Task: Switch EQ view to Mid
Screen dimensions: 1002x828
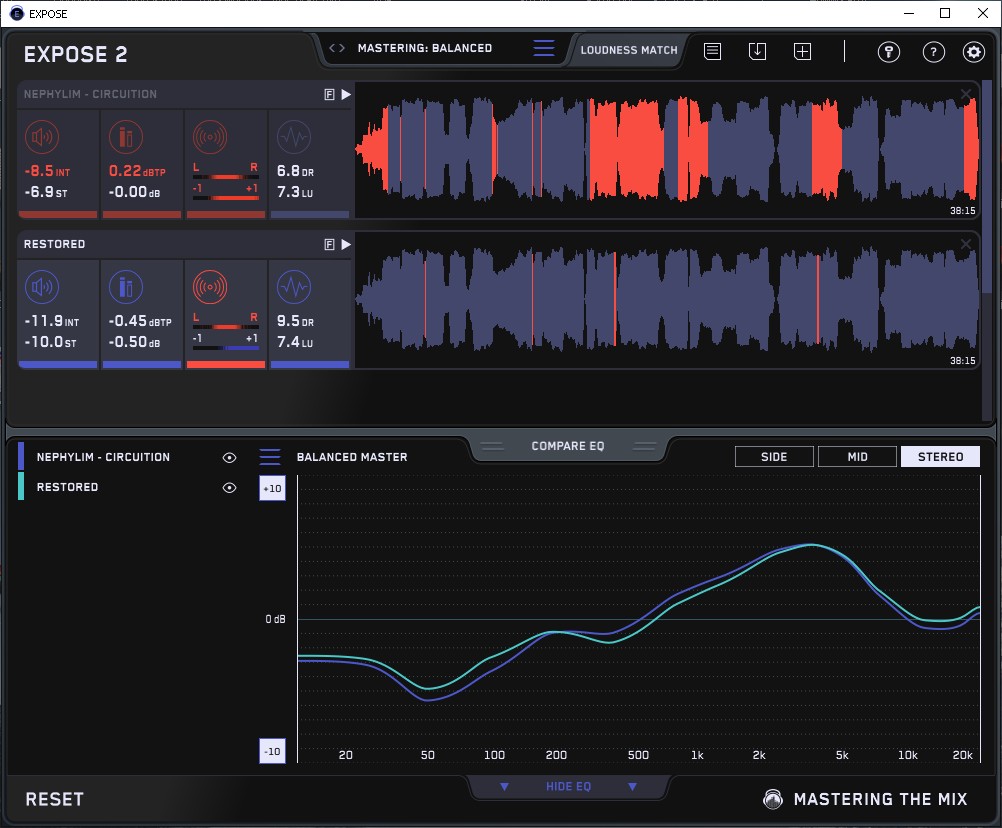Action: [x=856, y=457]
